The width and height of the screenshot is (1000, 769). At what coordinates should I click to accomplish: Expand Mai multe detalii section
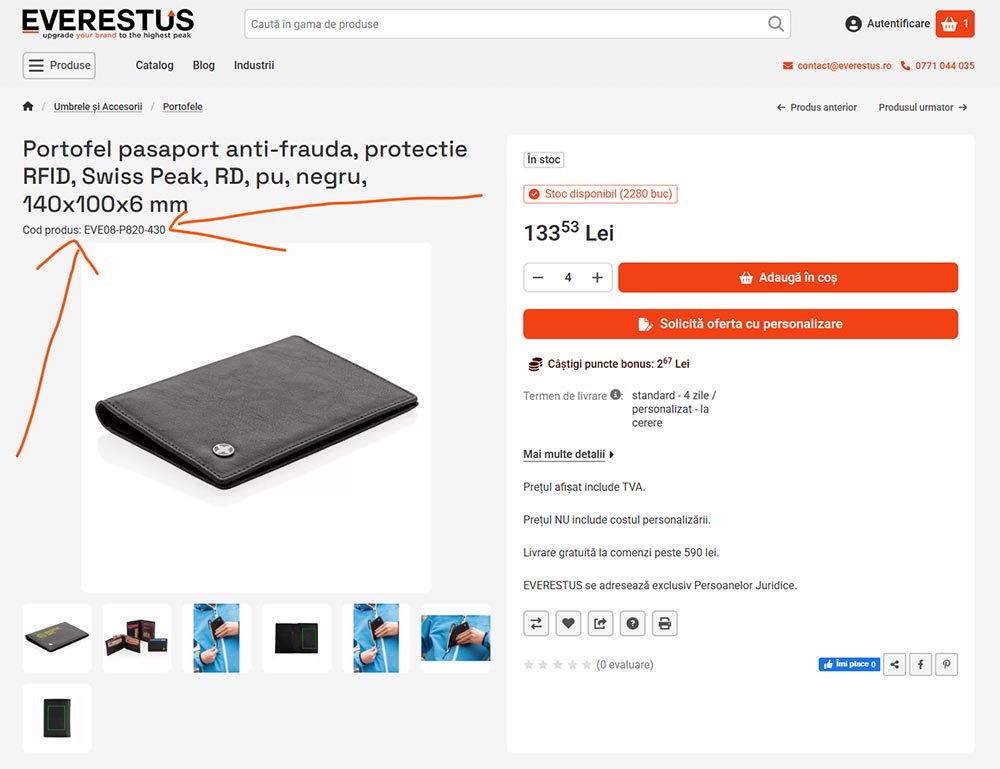coord(568,454)
